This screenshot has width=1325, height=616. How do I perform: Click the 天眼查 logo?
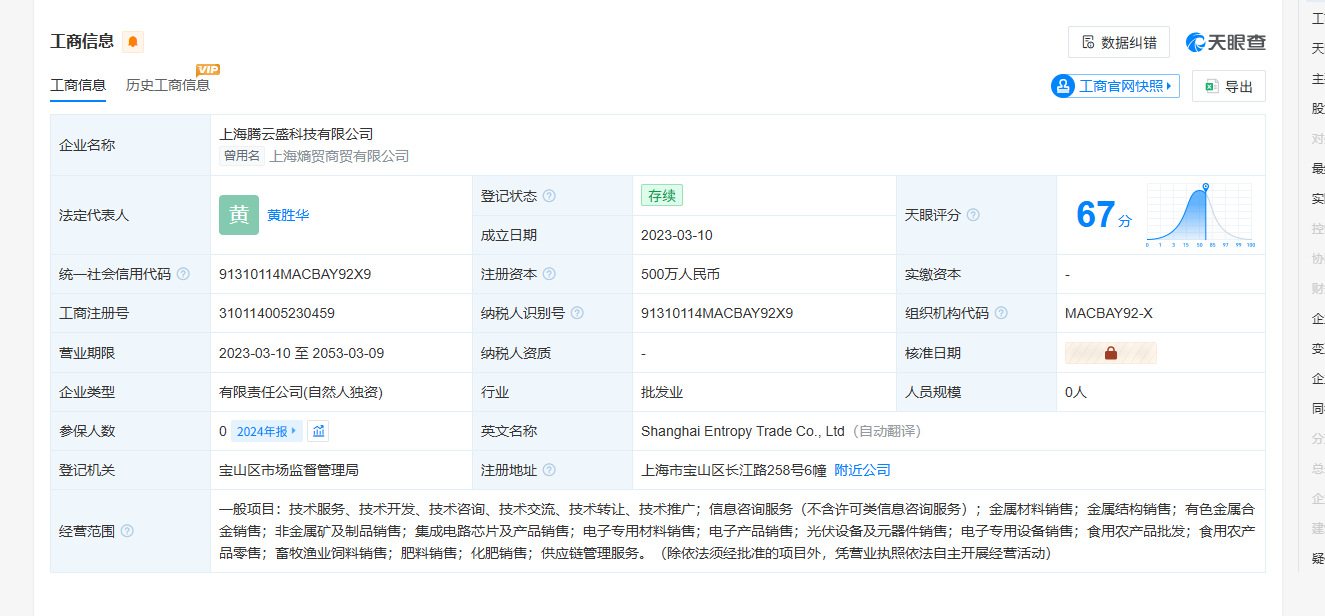pos(1226,42)
